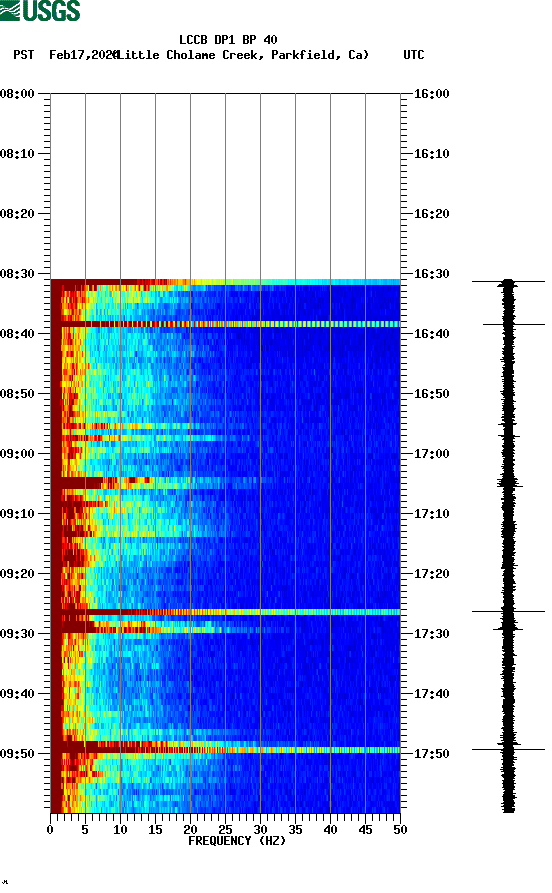
Task: Click the "17:00" UTC time label
Action: pyautogui.click(x=431, y=454)
